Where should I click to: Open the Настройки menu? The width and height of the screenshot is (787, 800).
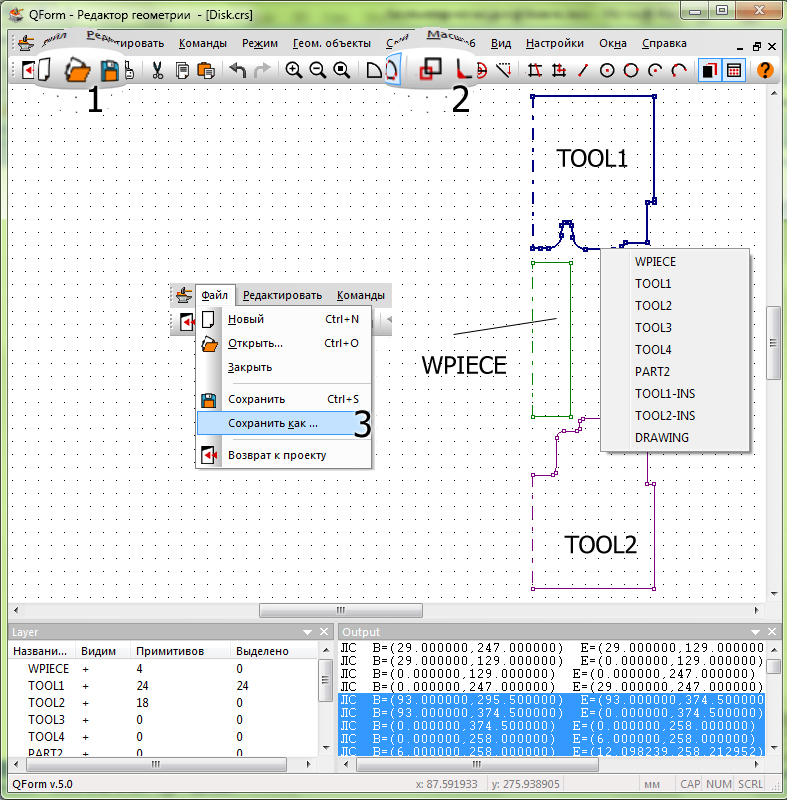[x=554, y=43]
